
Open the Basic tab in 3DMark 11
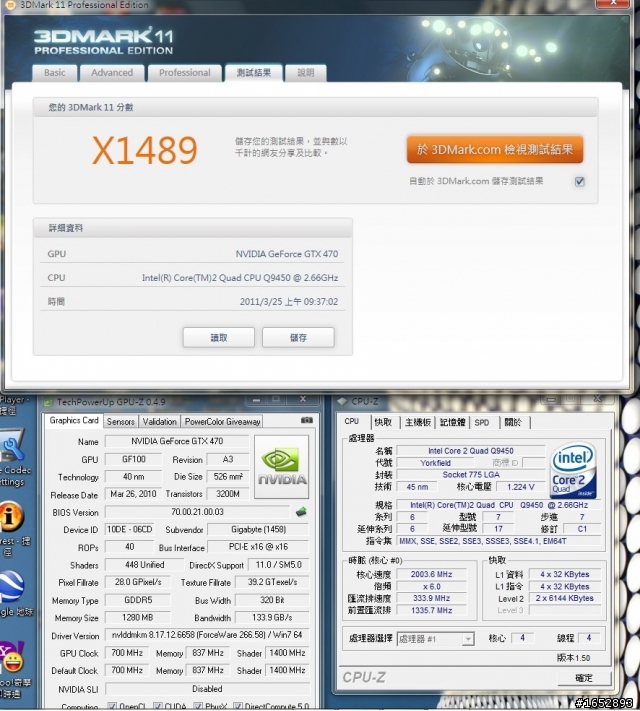tap(54, 73)
